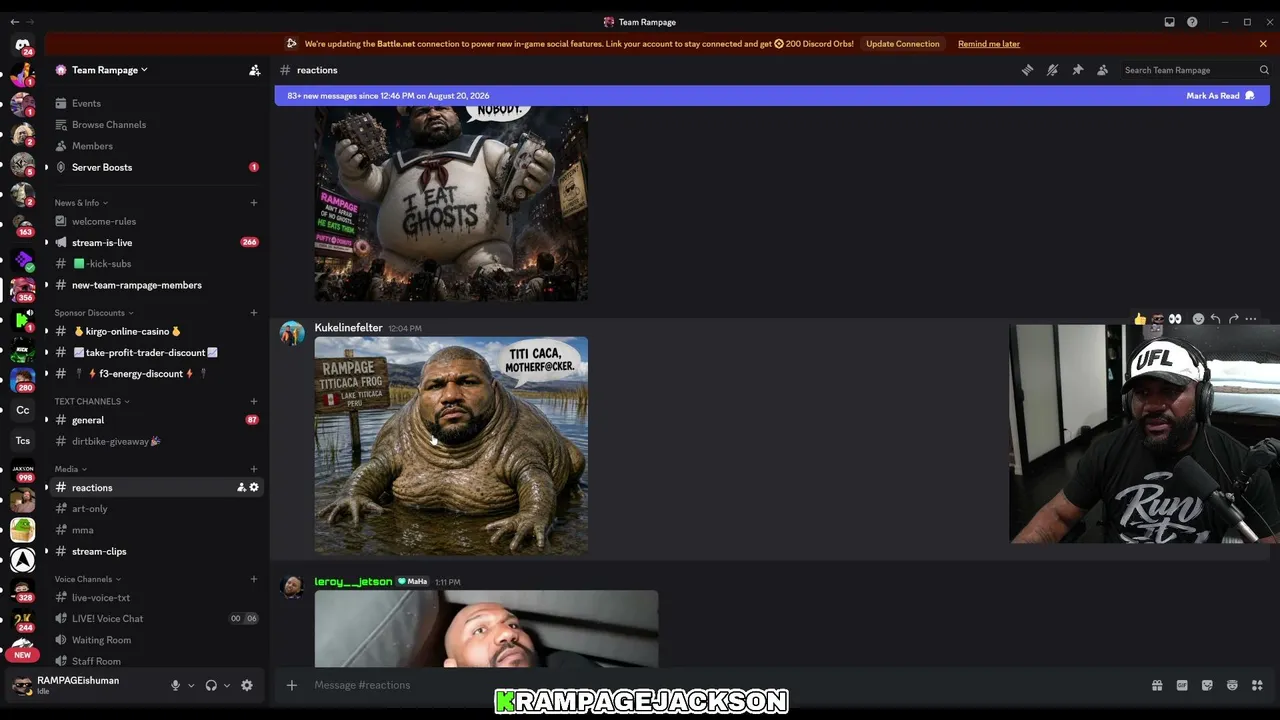Open headphone output options arrow
Screen dimensions: 1280x720
click(227, 685)
